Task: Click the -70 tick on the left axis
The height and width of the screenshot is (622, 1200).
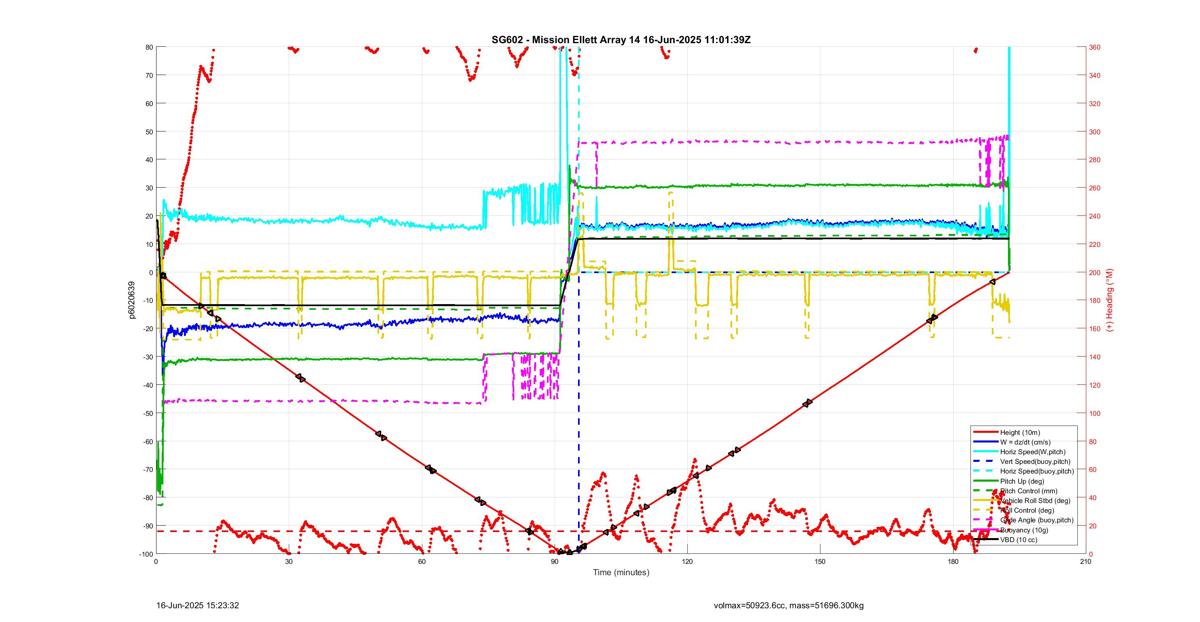Action: click(146, 469)
